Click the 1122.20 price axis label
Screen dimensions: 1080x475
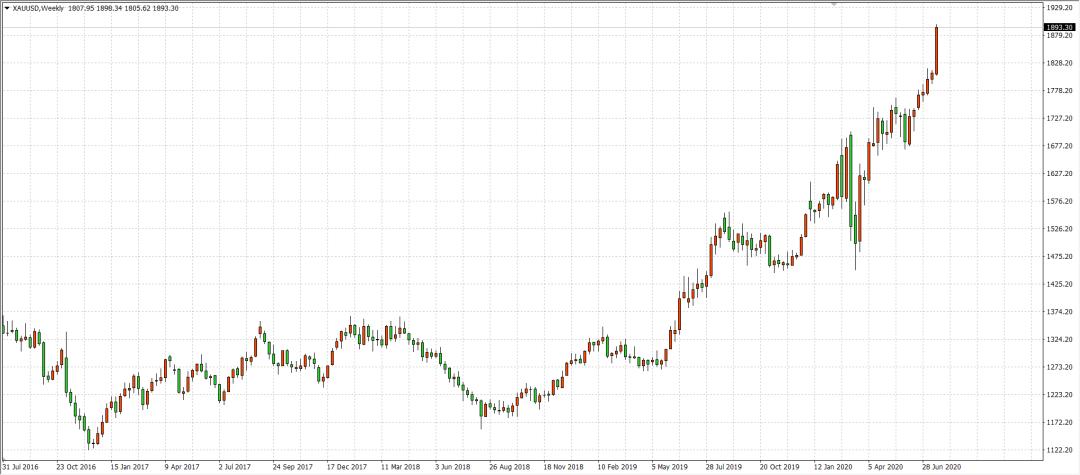(1058, 450)
